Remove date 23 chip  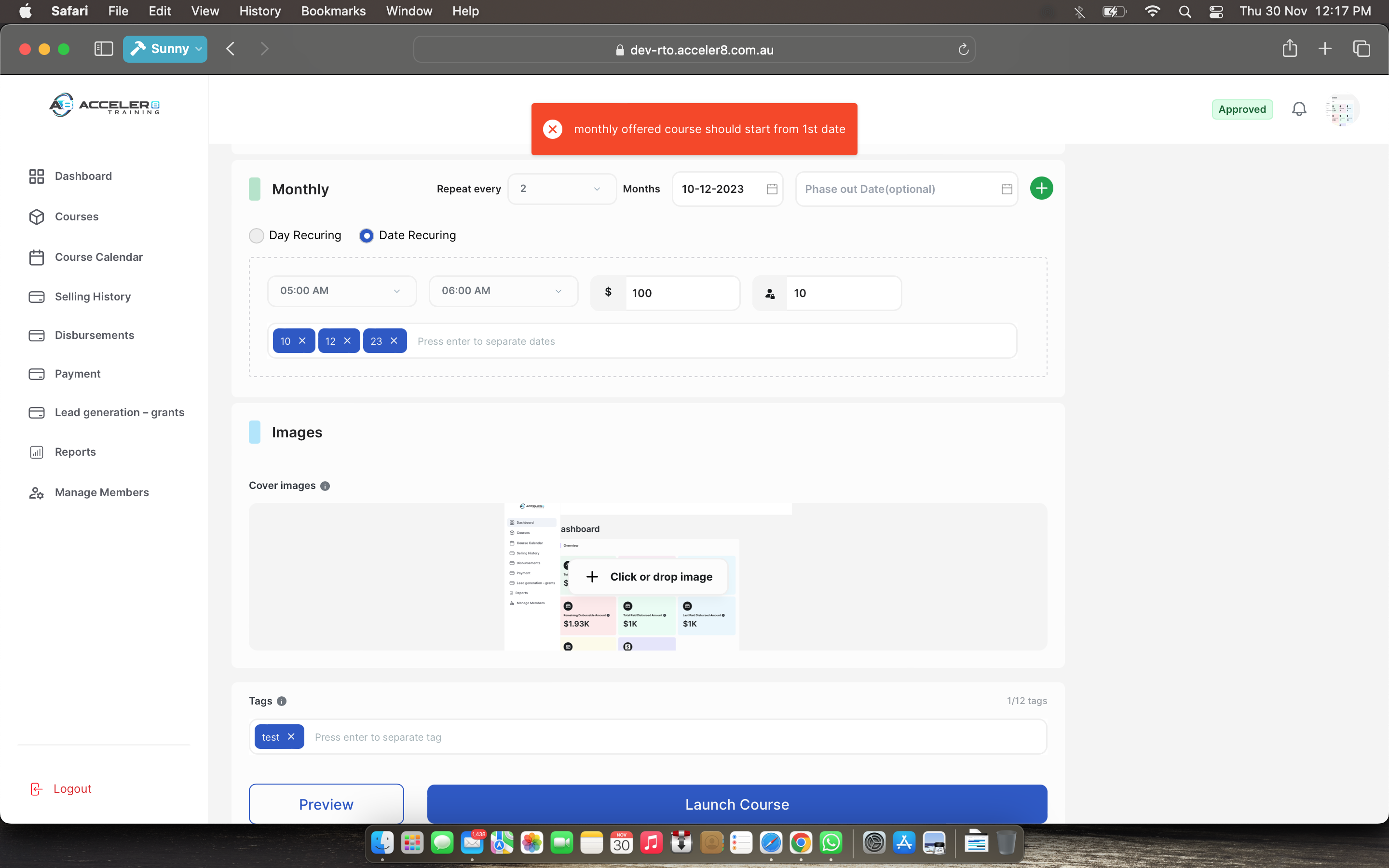coord(394,340)
